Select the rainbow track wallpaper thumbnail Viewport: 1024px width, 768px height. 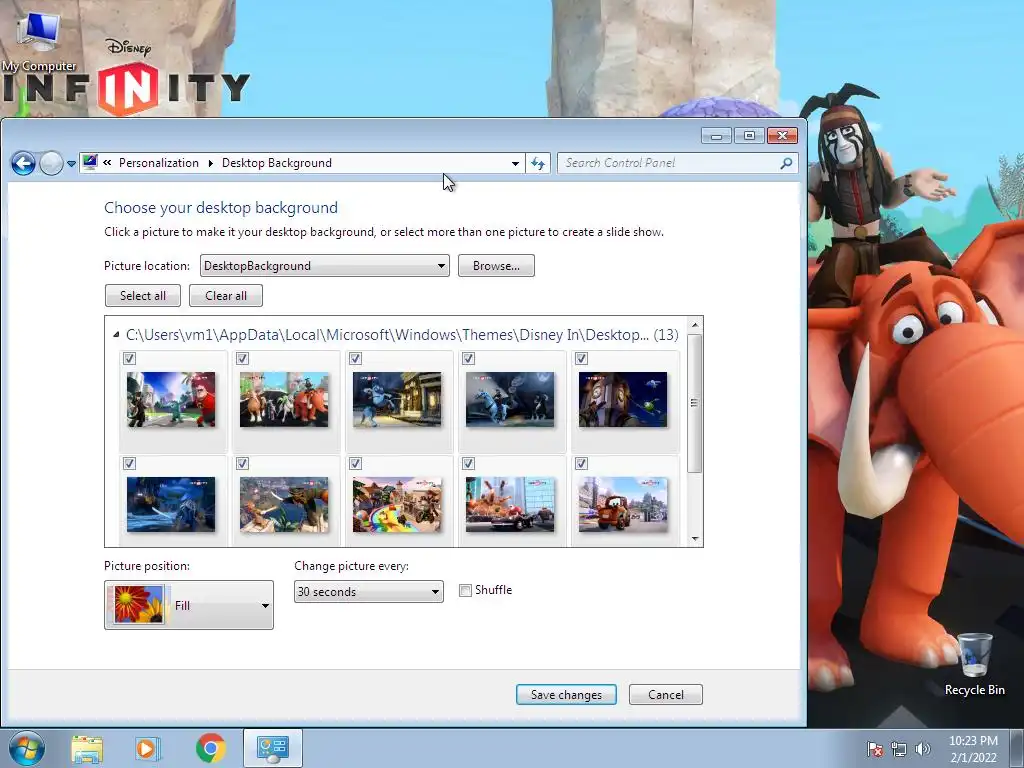tap(397, 504)
